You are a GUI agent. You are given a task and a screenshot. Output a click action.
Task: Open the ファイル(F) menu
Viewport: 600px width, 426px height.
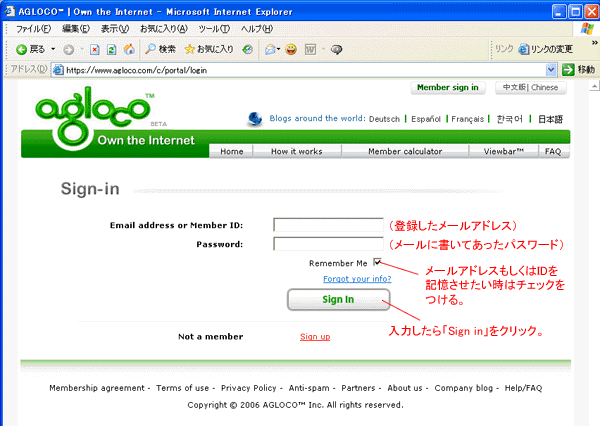[33, 29]
